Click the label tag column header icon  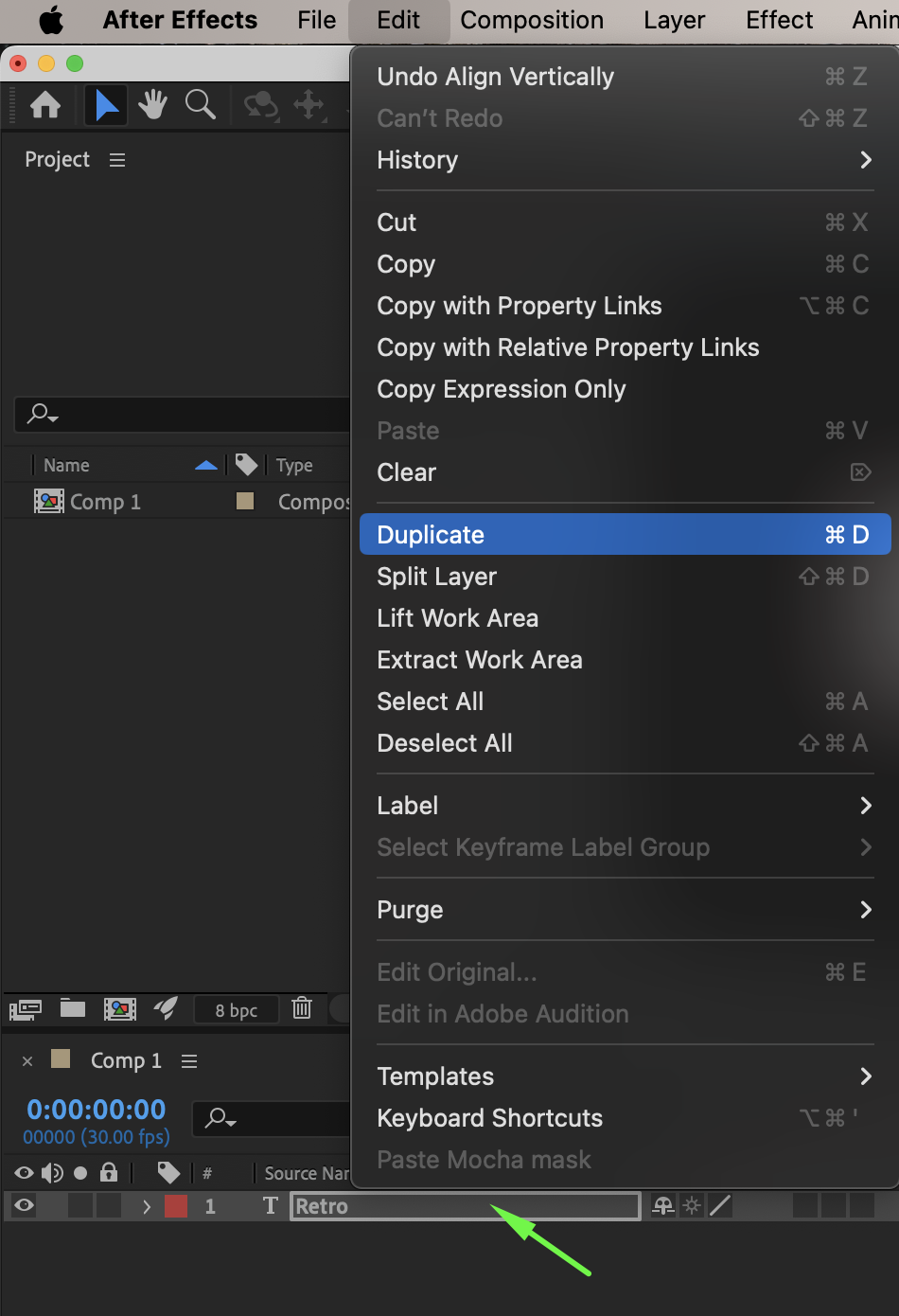pos(246,464)
